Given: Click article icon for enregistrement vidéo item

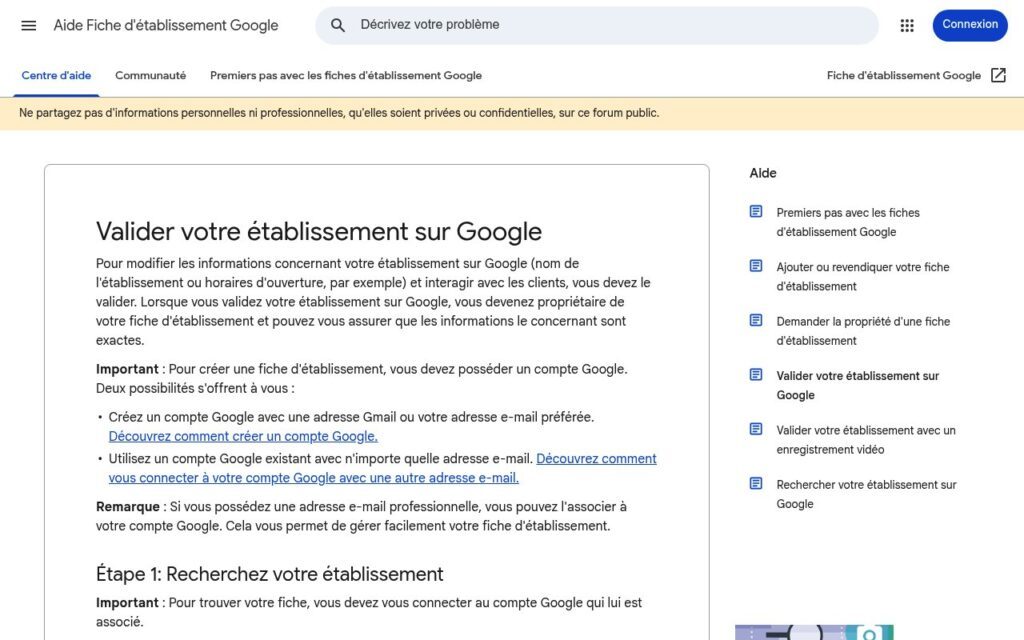Looking at the screenshot, I should (x=756, y=429).
